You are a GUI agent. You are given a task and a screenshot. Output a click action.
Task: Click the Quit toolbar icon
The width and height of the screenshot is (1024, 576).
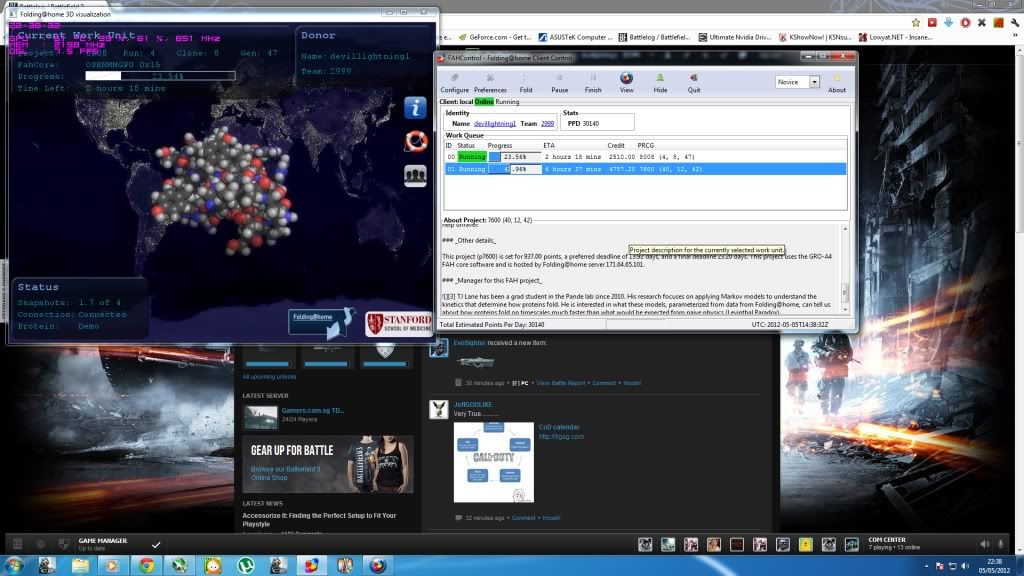(x=693, y=81)
